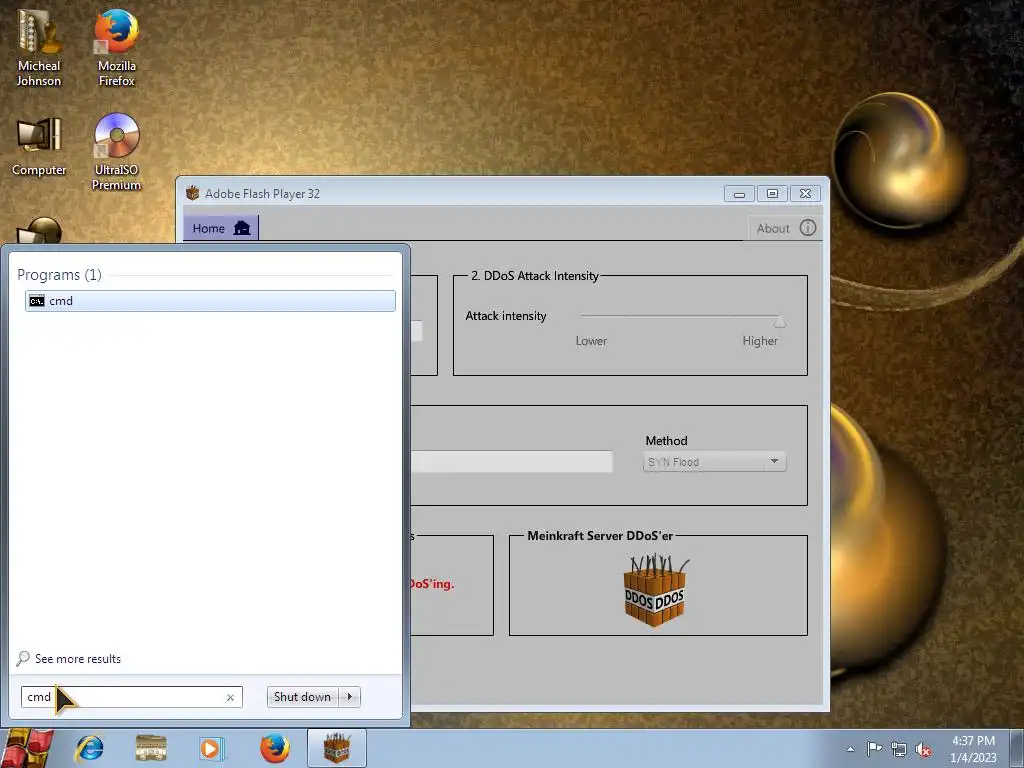
Task: Open Mozilla Firefox desktop shortcut
Action: 116,46
